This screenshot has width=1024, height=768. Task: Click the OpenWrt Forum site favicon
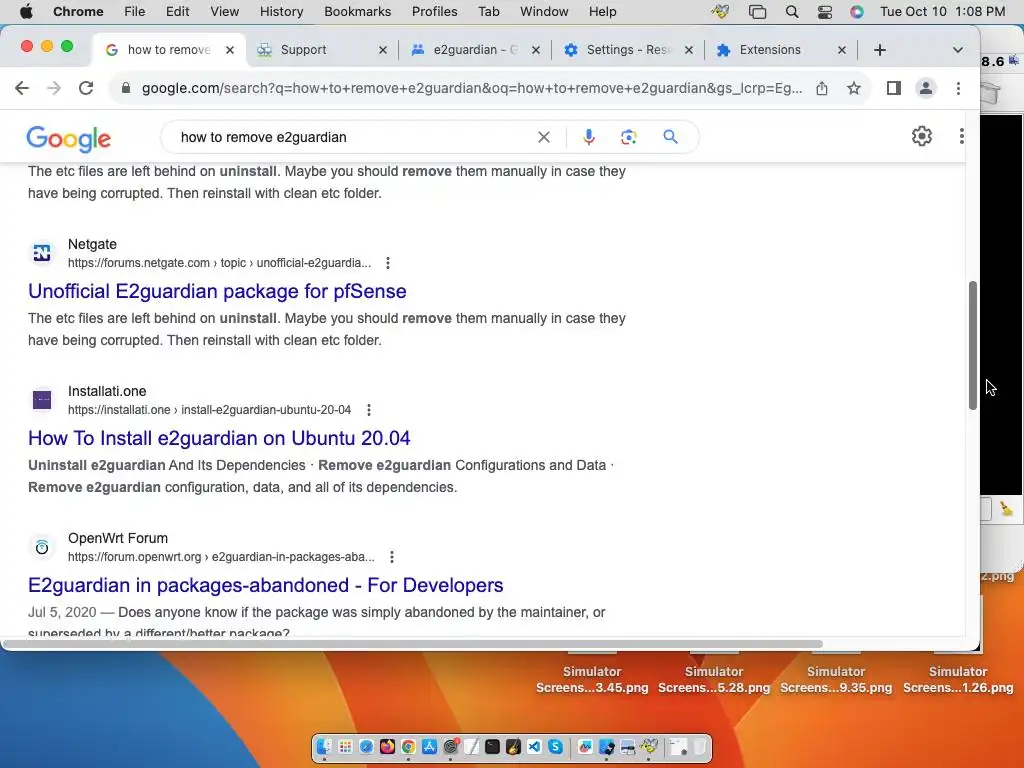(x=42, y=547)
